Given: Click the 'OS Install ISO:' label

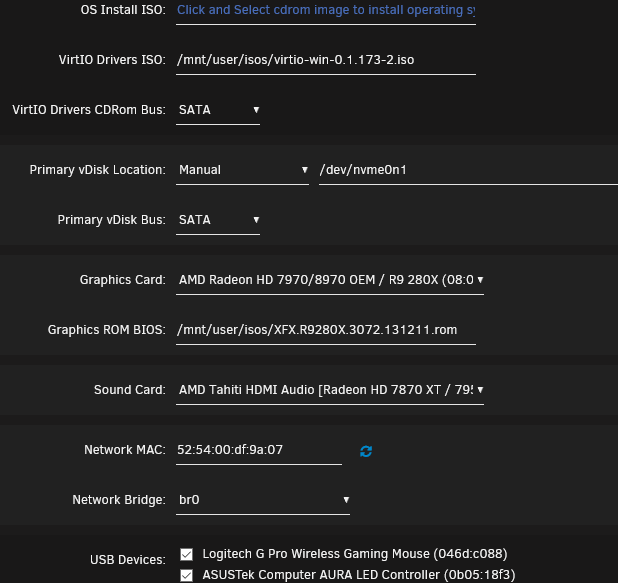Looking at the screenshot, I should (123, 10).
